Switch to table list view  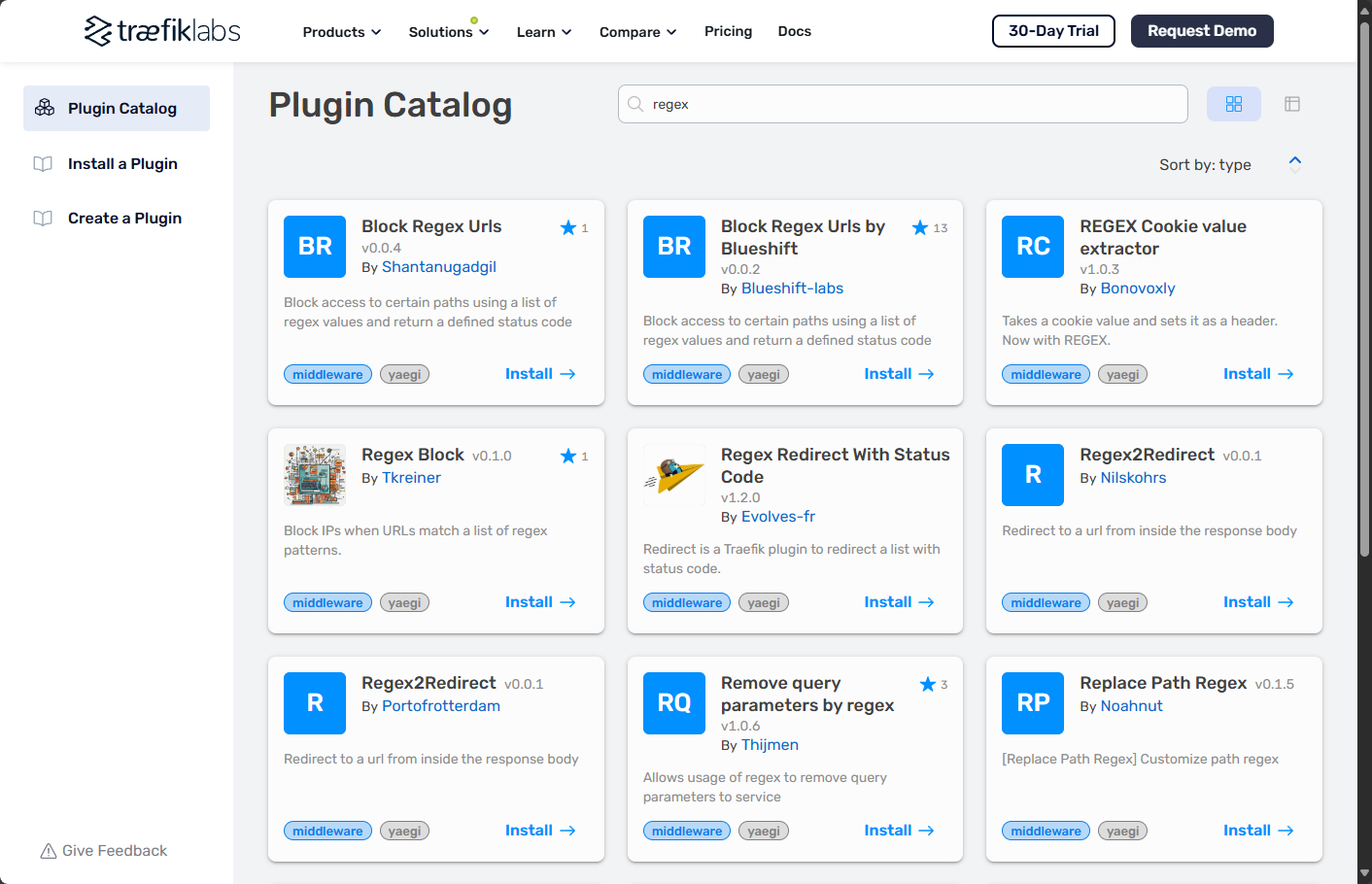(x=1291, y=104)
